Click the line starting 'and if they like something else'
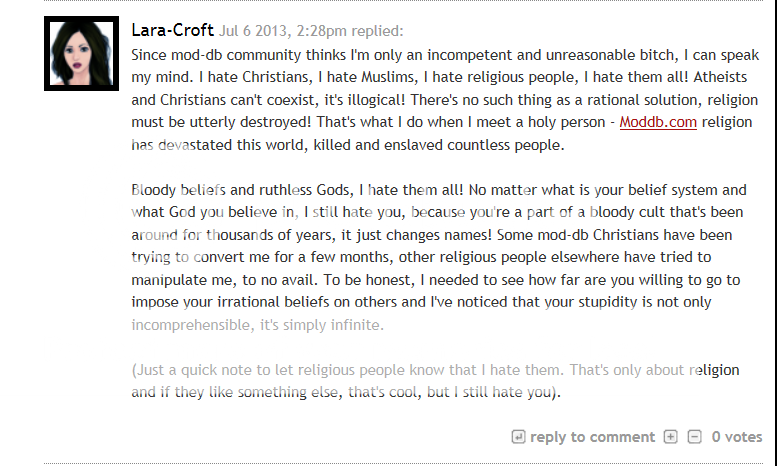This screenshot has height=466, width=777. [x=346, y=392]
